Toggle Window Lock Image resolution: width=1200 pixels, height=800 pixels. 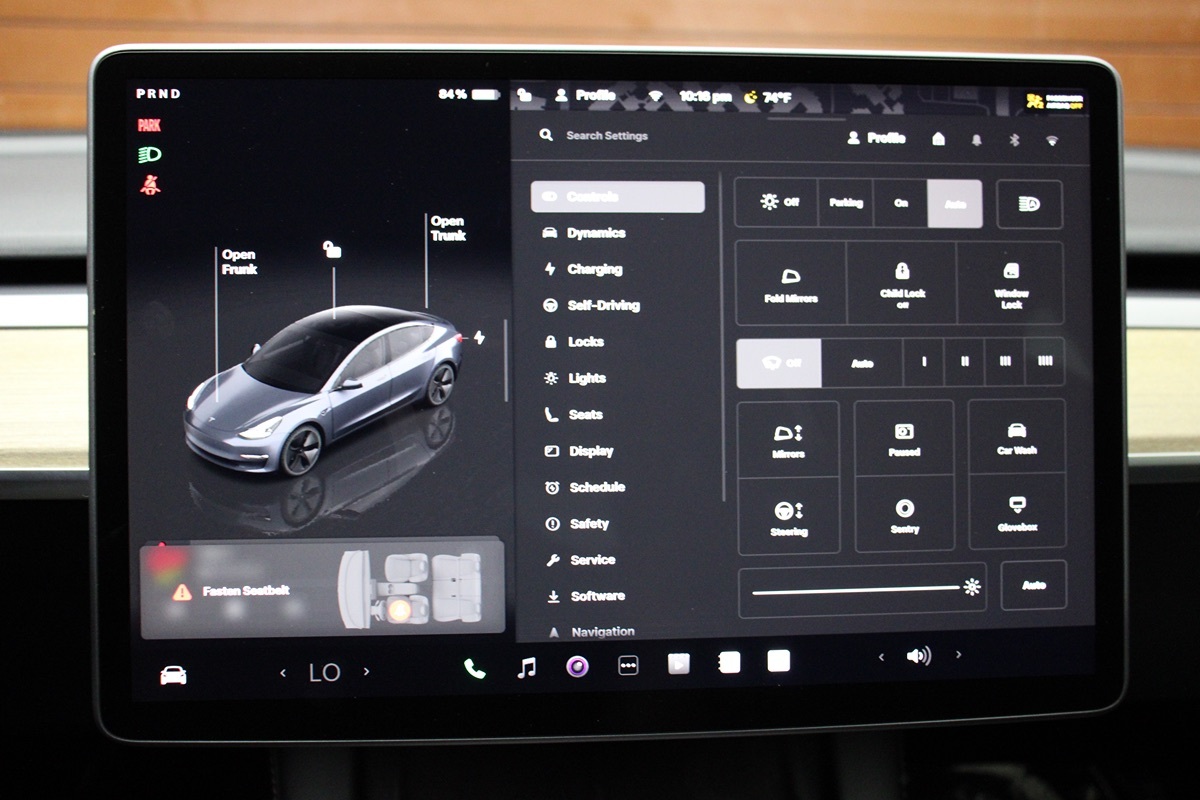coord(1011,283)
